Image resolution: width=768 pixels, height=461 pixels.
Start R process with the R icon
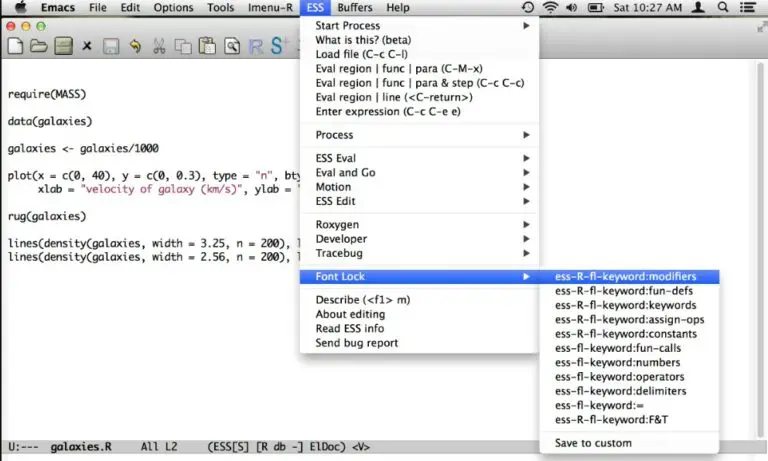(x=256, y=46)
